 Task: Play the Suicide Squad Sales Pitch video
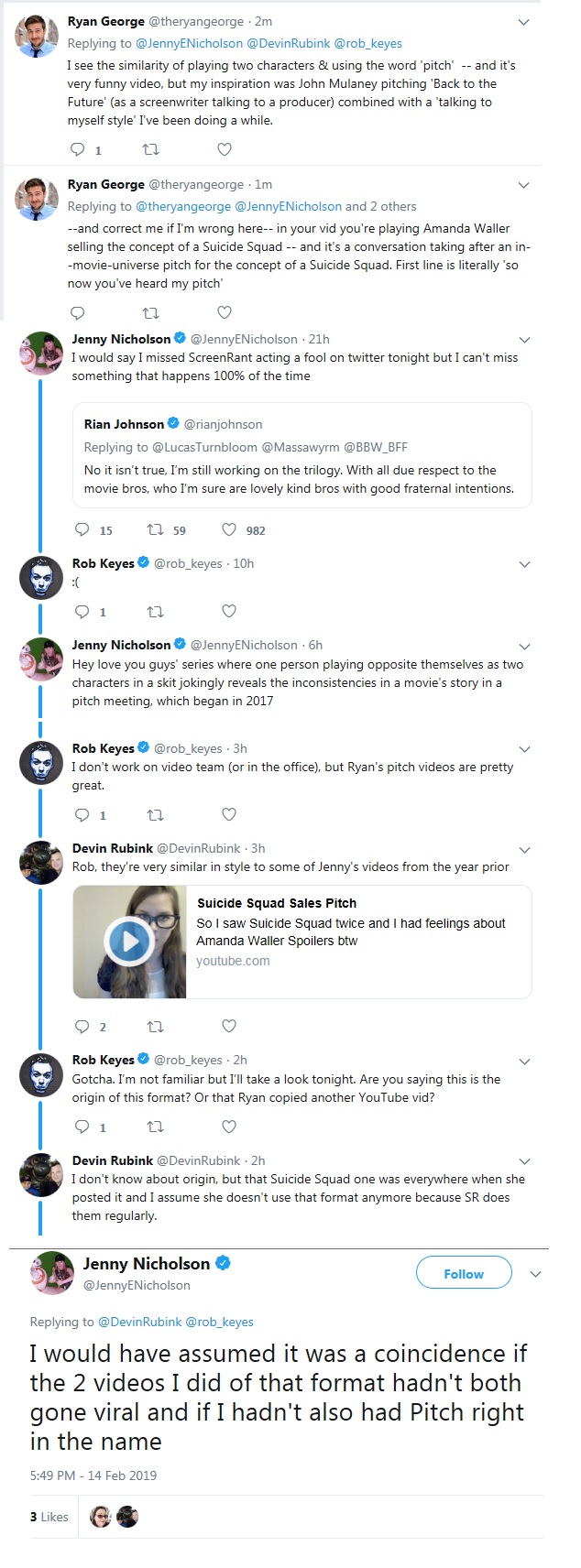(x=129, y=941)
